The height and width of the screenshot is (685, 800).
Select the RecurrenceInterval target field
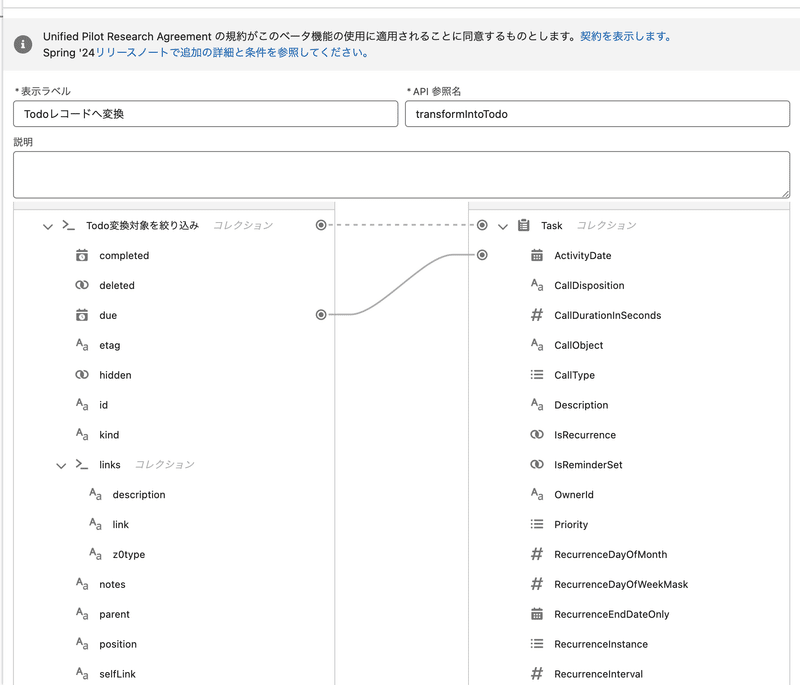598,674
